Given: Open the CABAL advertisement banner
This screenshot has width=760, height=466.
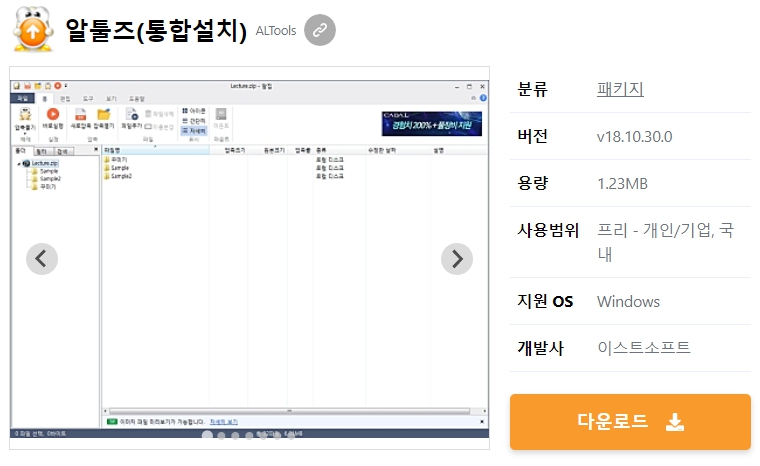Looking at the screenshot, I should (x=432, y=124).
